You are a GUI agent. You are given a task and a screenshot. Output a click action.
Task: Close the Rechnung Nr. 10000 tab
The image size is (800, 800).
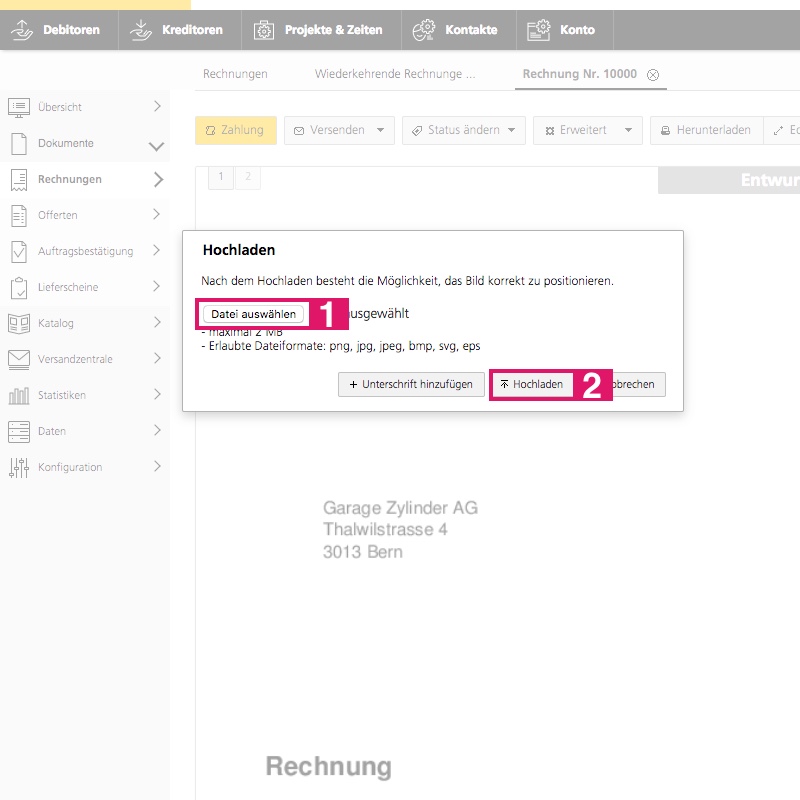653,75
